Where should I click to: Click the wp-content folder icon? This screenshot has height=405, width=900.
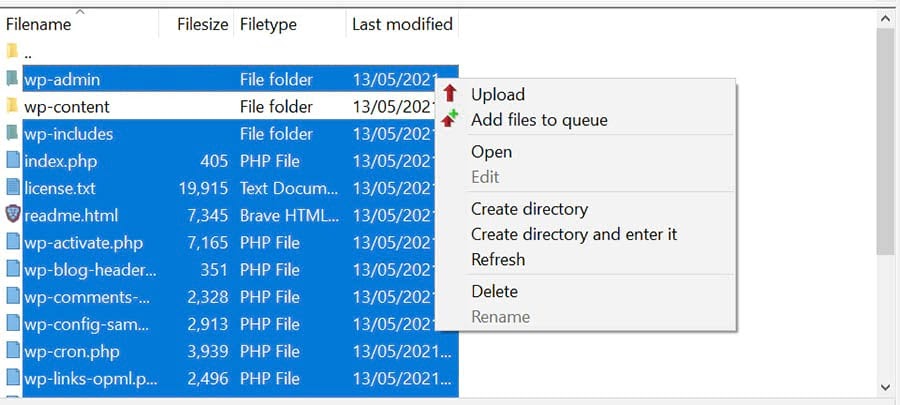(12, 106)
